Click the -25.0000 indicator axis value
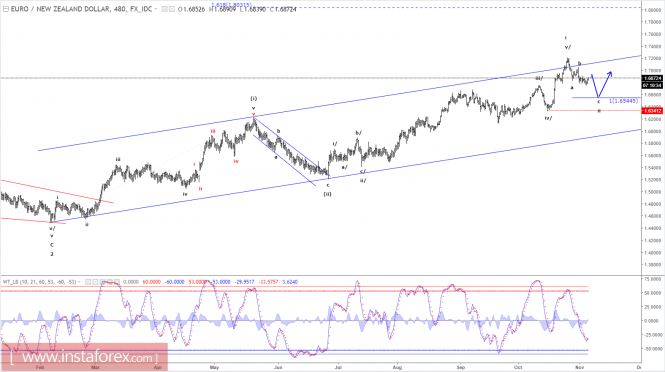Image resolution: width=665 pixels, height=372 pixels. (x=652, y=335)
